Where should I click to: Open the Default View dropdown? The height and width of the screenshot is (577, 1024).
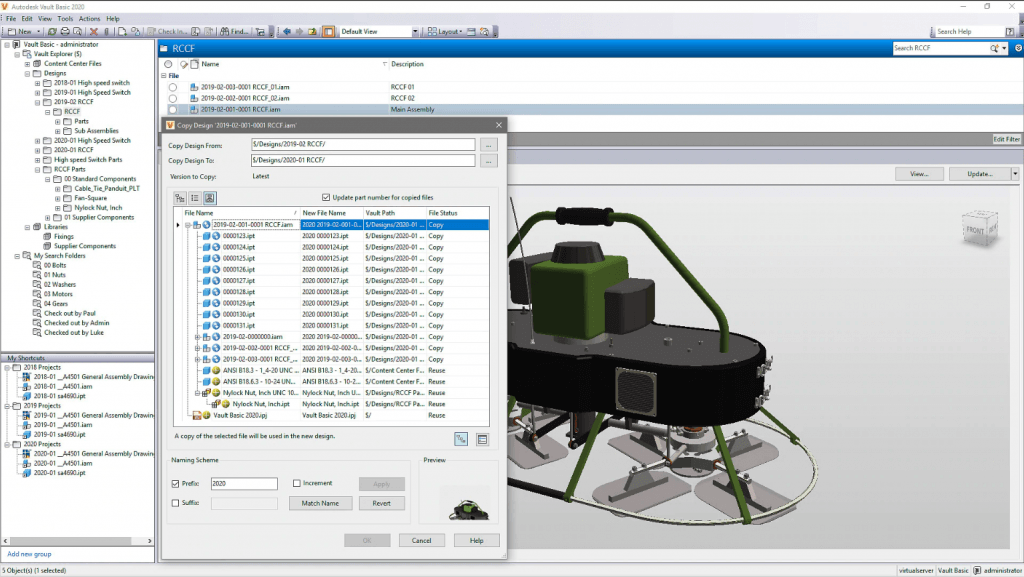point(415,31)
